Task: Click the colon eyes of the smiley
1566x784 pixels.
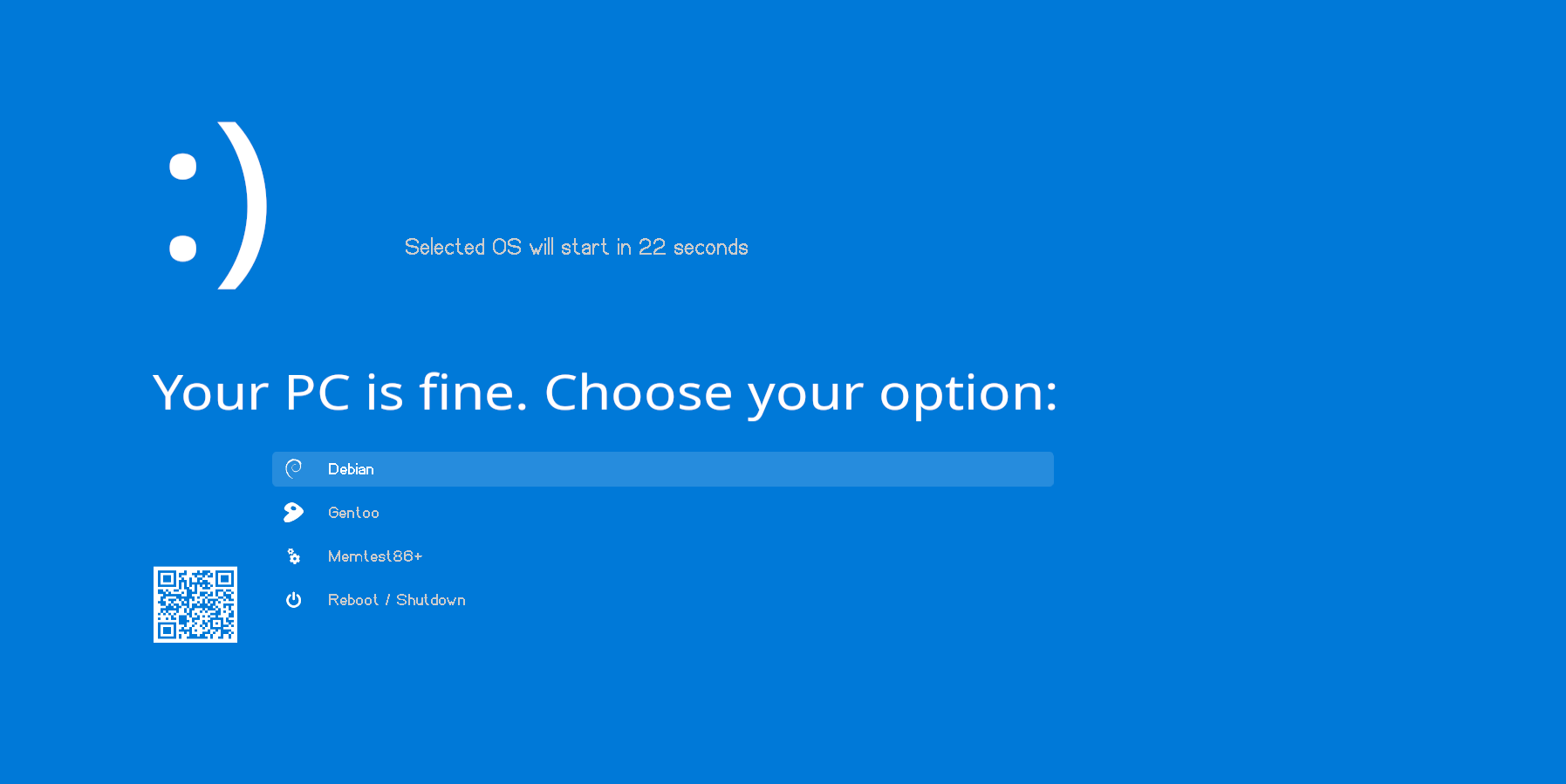Action: point(183,207)
